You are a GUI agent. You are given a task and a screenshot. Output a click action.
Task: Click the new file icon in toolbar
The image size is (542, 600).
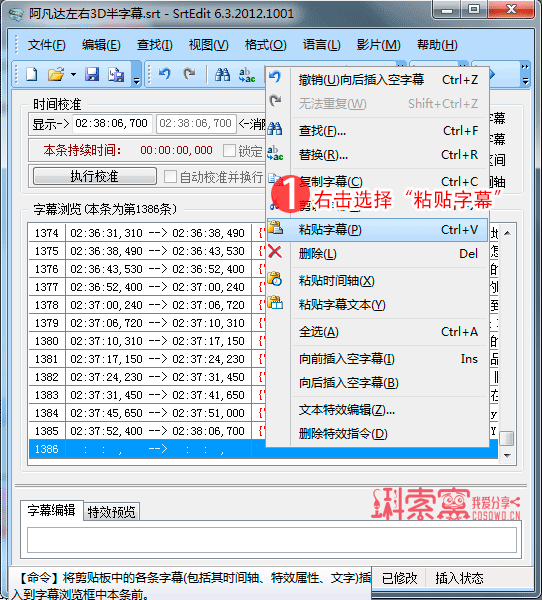[x=31, y=74]
